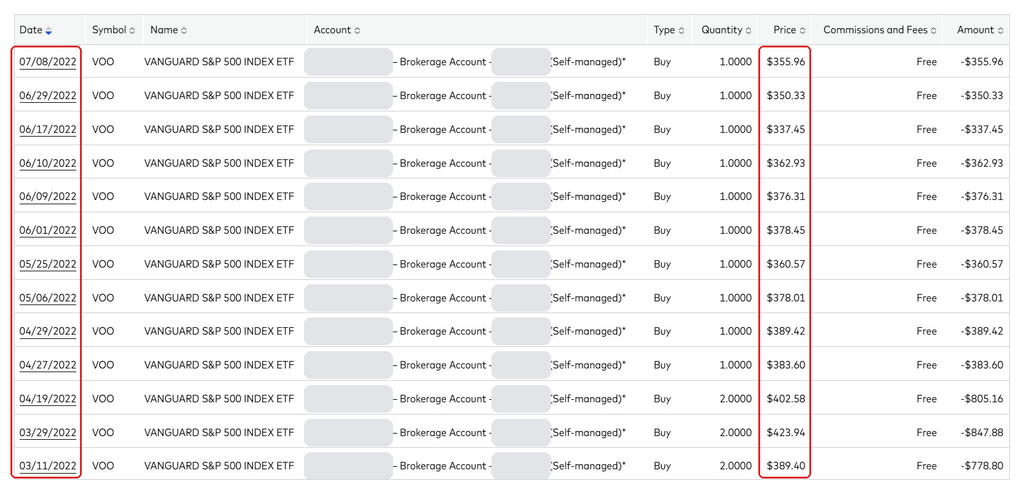The height and width of the screenshot is (494, 1024).
Task: Select the $402.58 price cell
Action: pyautogui.click(x=786, y=399)
